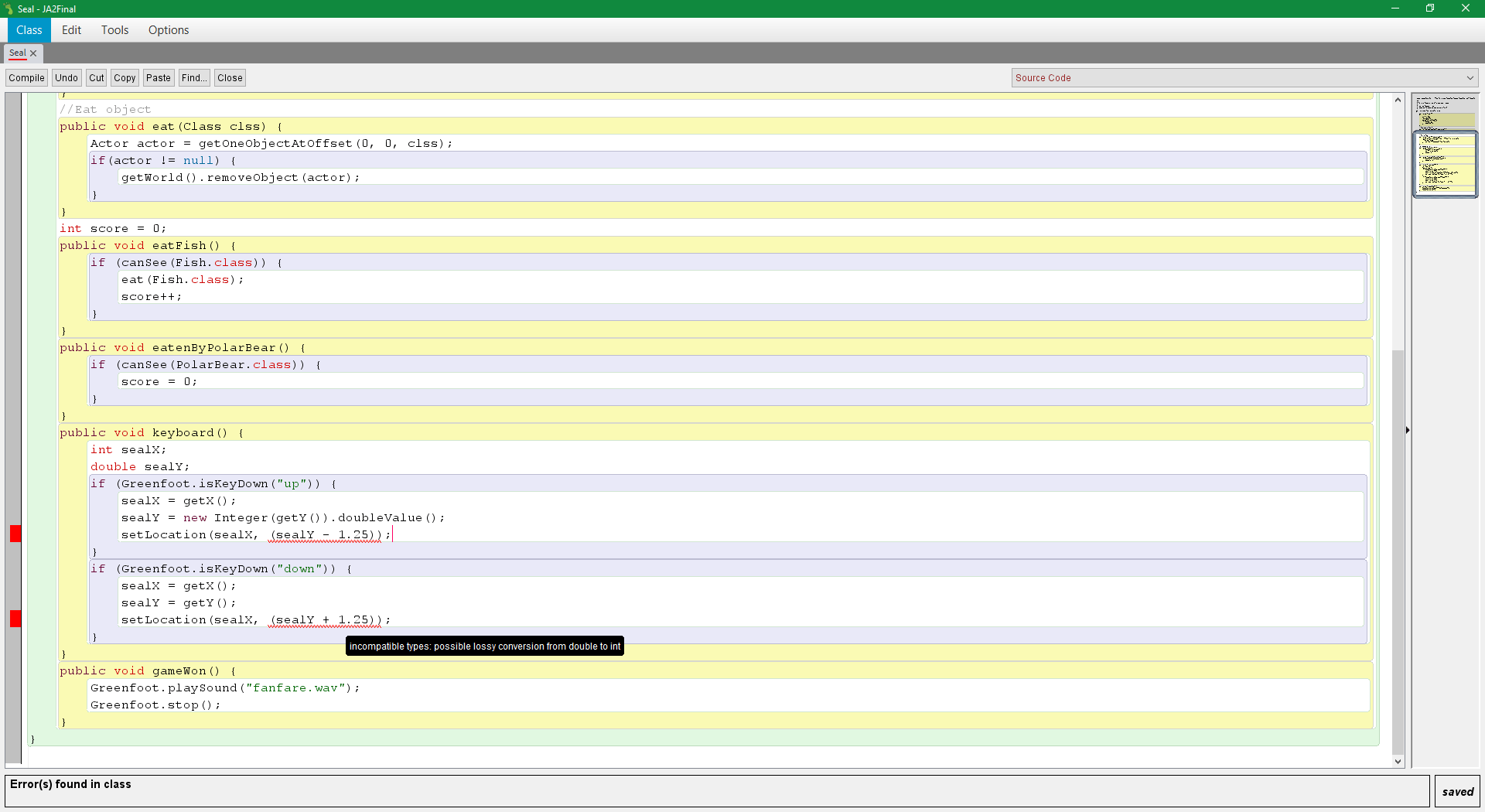Click the "double sealY;" declaration
Screen dimensions: 1485x812
[x=140, y=467]
